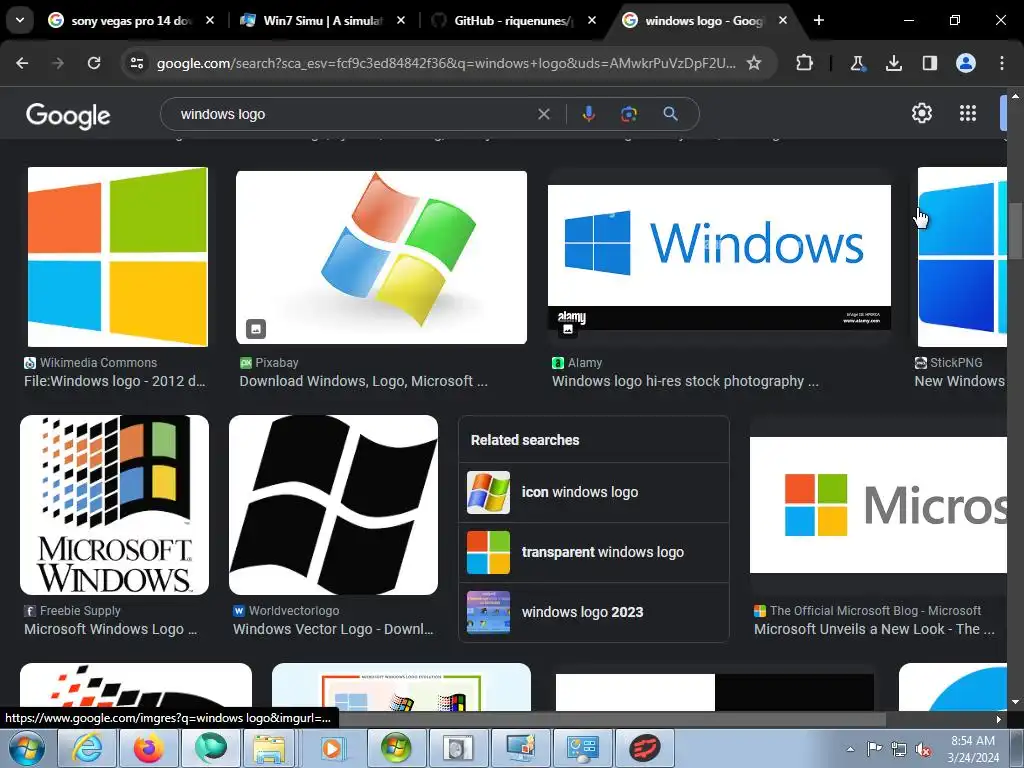Search by image with Google Lens
Screen dimensions: 1024x768
click(x=628, y=114)
